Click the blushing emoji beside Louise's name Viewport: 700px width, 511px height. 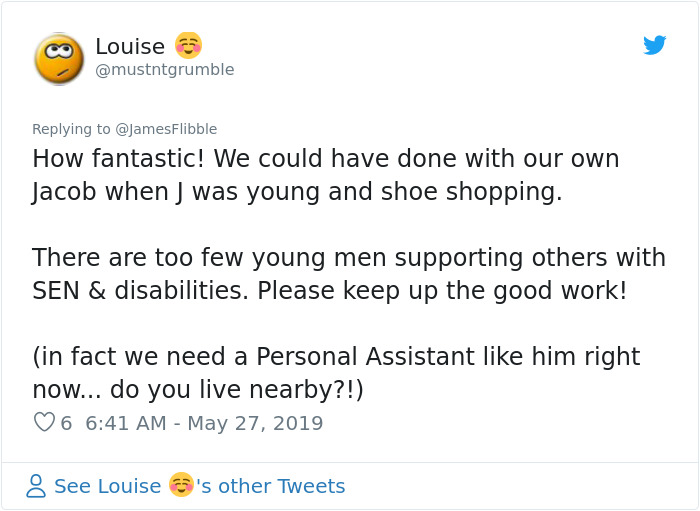(188, 46)
